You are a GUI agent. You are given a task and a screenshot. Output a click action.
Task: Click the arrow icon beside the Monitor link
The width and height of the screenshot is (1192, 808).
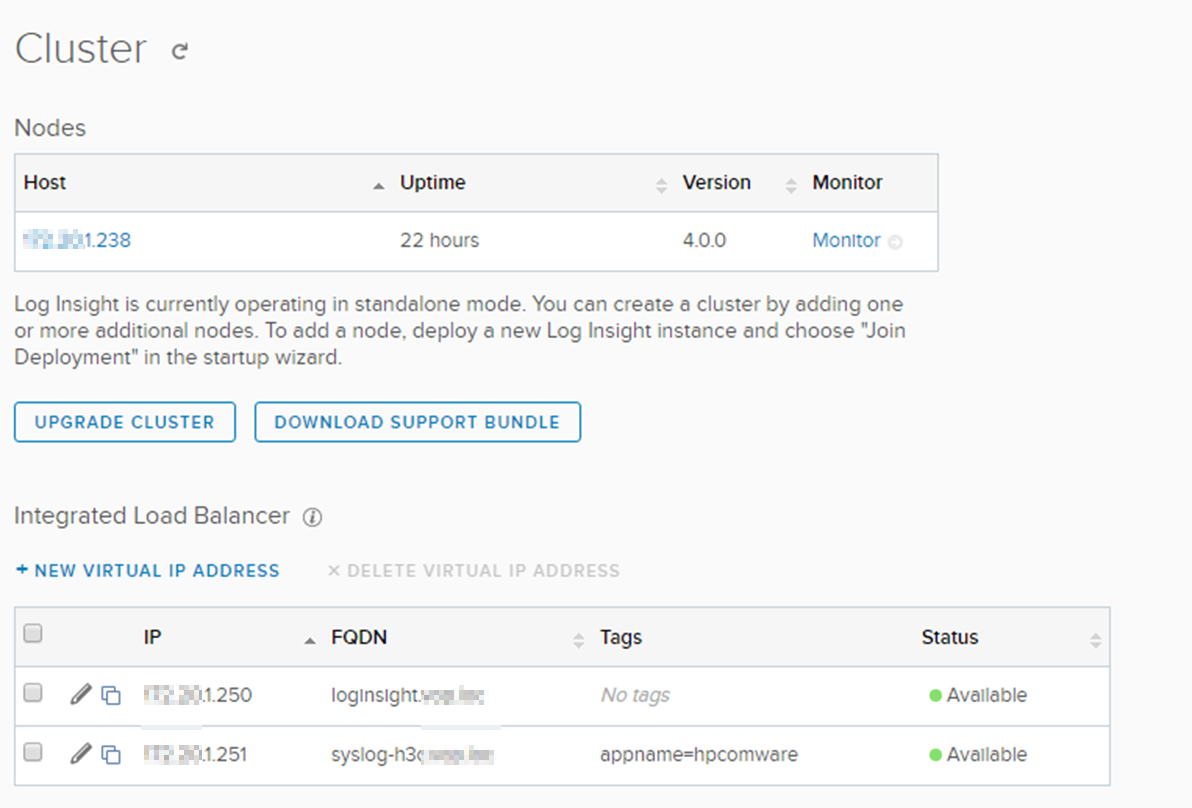click(895, 241)
